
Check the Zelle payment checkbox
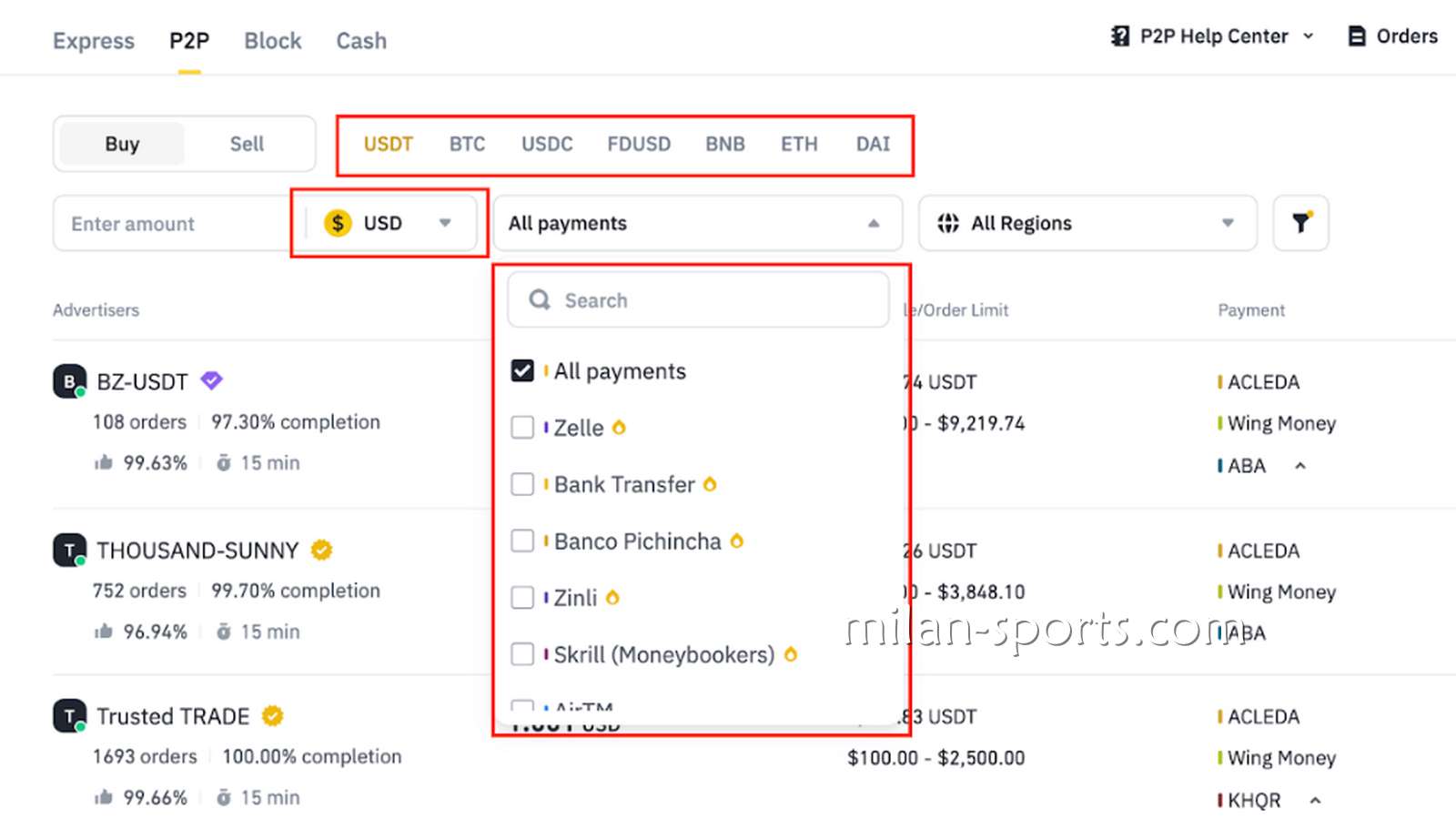pos(522,427)
